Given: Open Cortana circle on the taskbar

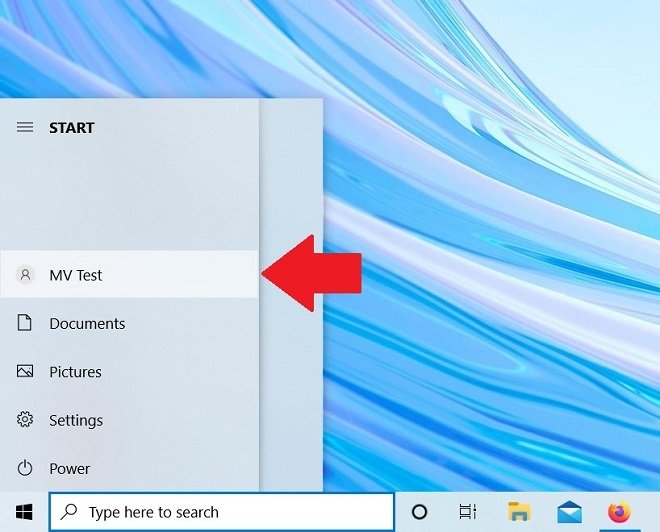Looking at the screenshot, I should 419,512.
